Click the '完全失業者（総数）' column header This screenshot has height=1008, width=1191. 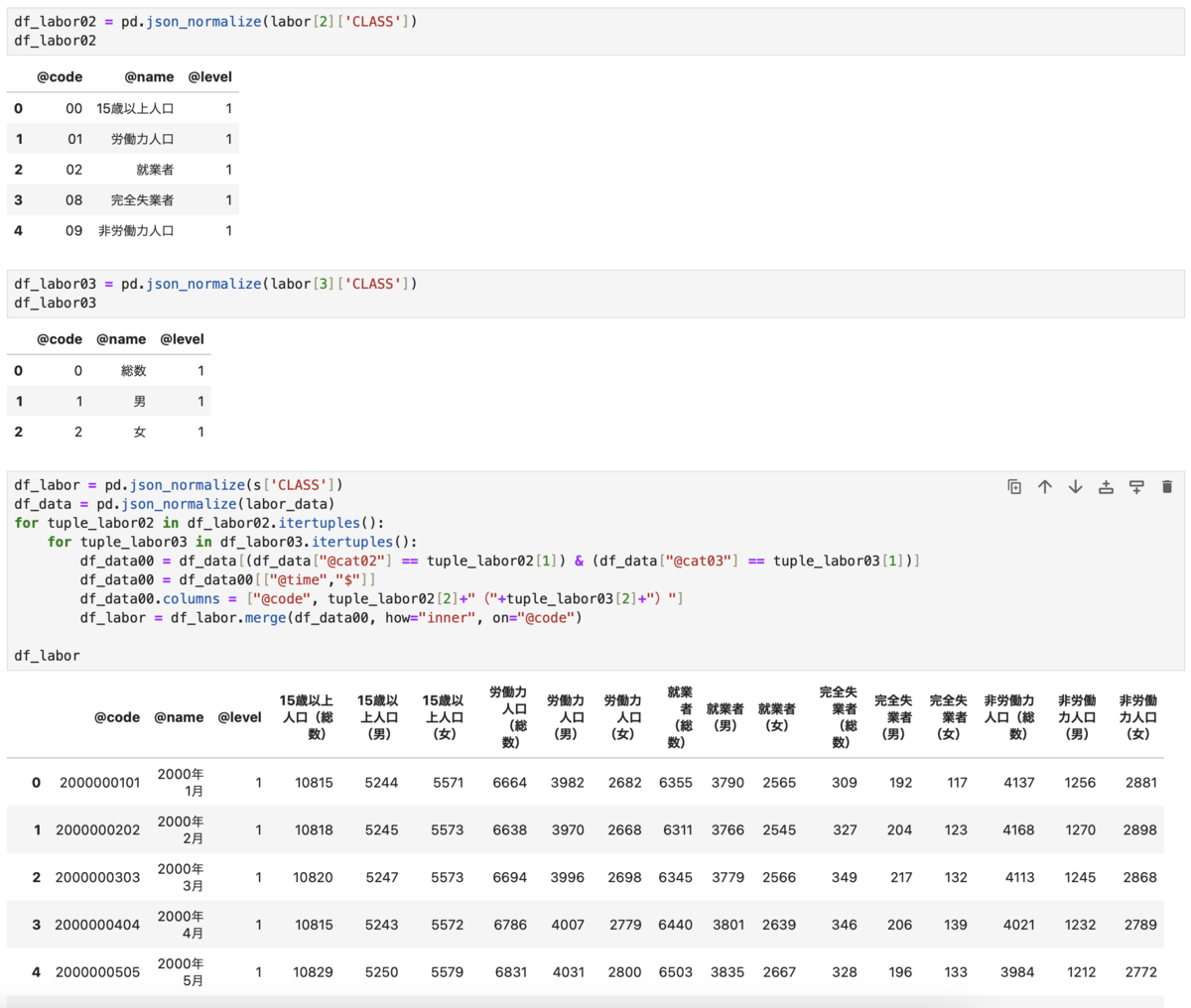(x=839, y=716)
